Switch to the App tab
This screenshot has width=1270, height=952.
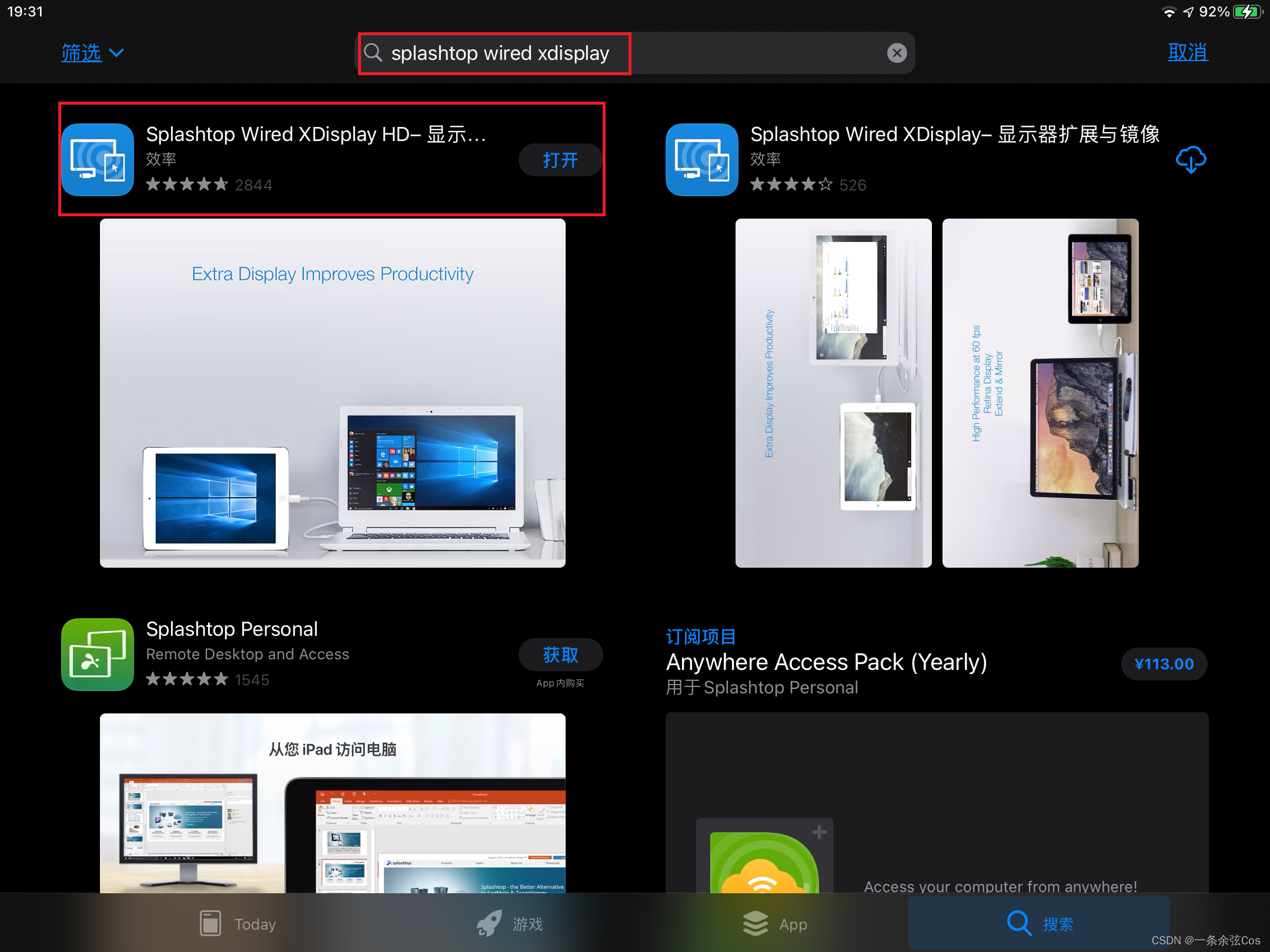774,924
